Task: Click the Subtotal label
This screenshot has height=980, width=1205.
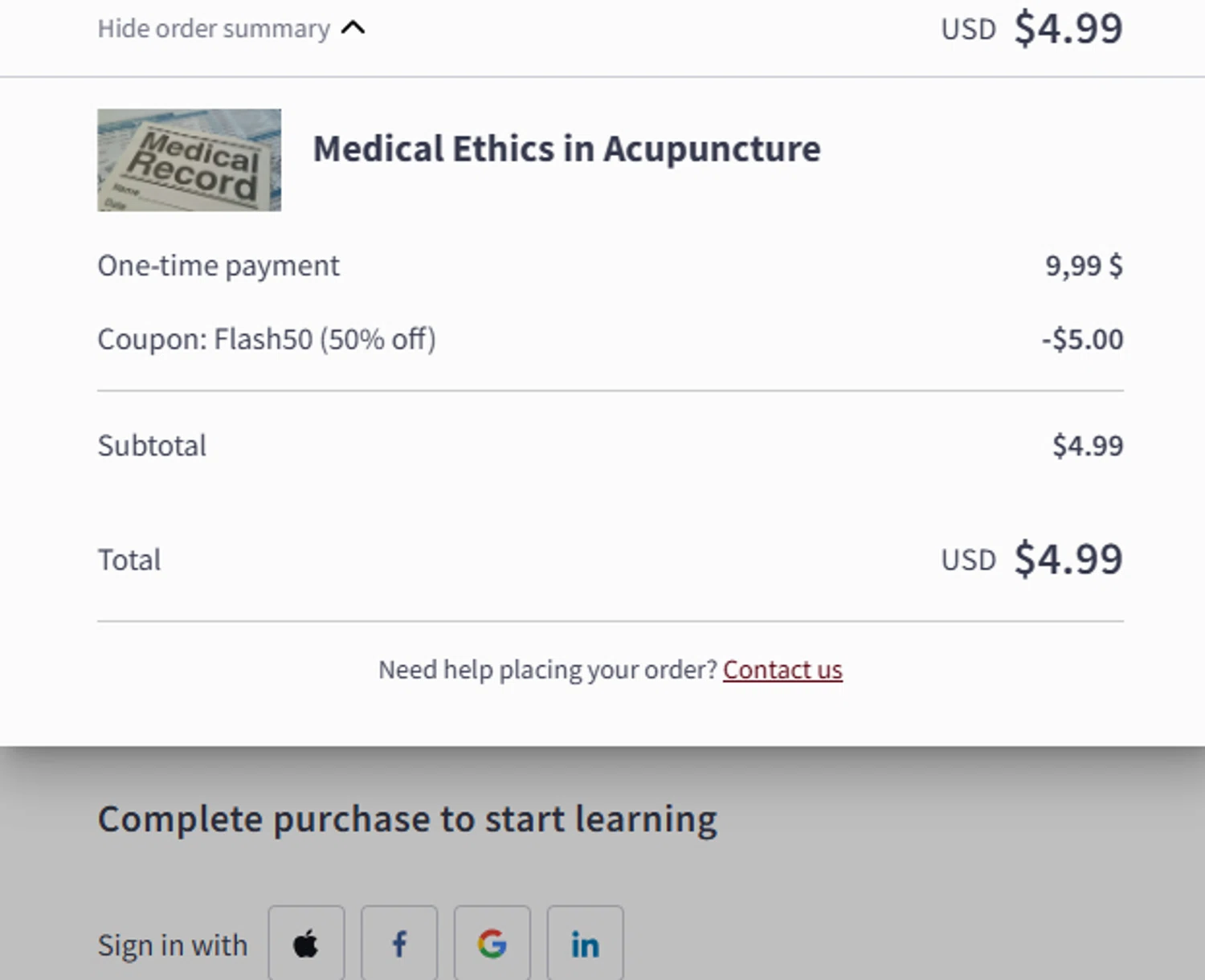Action: pos(152,446)
